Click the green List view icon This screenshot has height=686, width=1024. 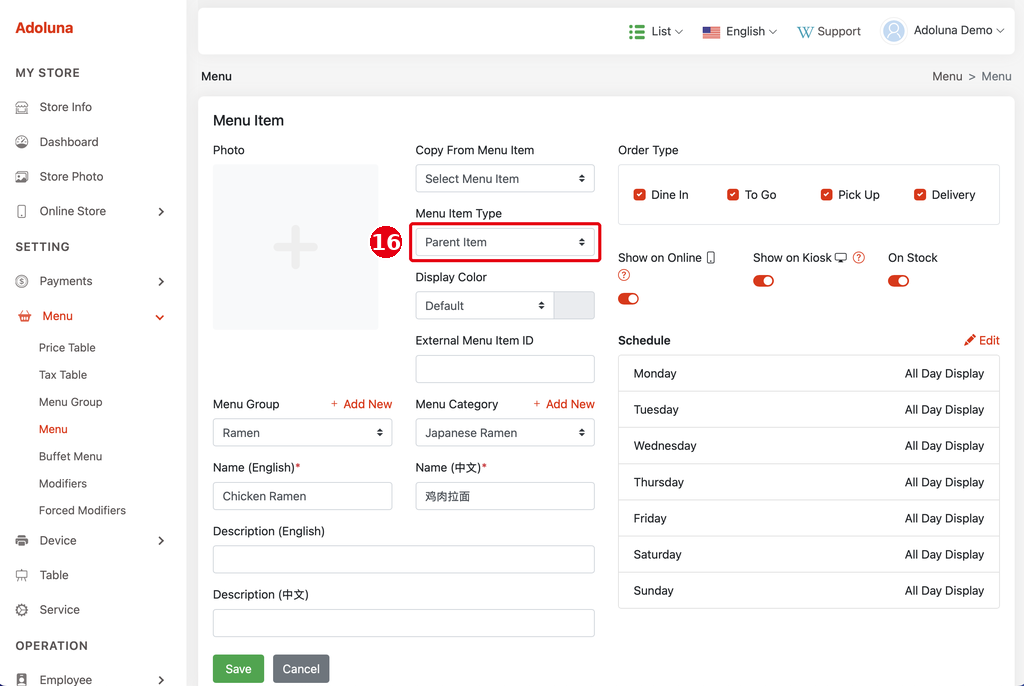[x=637, y=31]
